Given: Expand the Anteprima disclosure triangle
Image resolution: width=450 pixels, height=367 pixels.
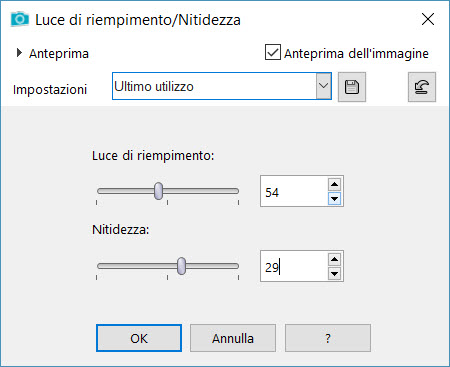Looking at the screenshot, I should [19, 53].
